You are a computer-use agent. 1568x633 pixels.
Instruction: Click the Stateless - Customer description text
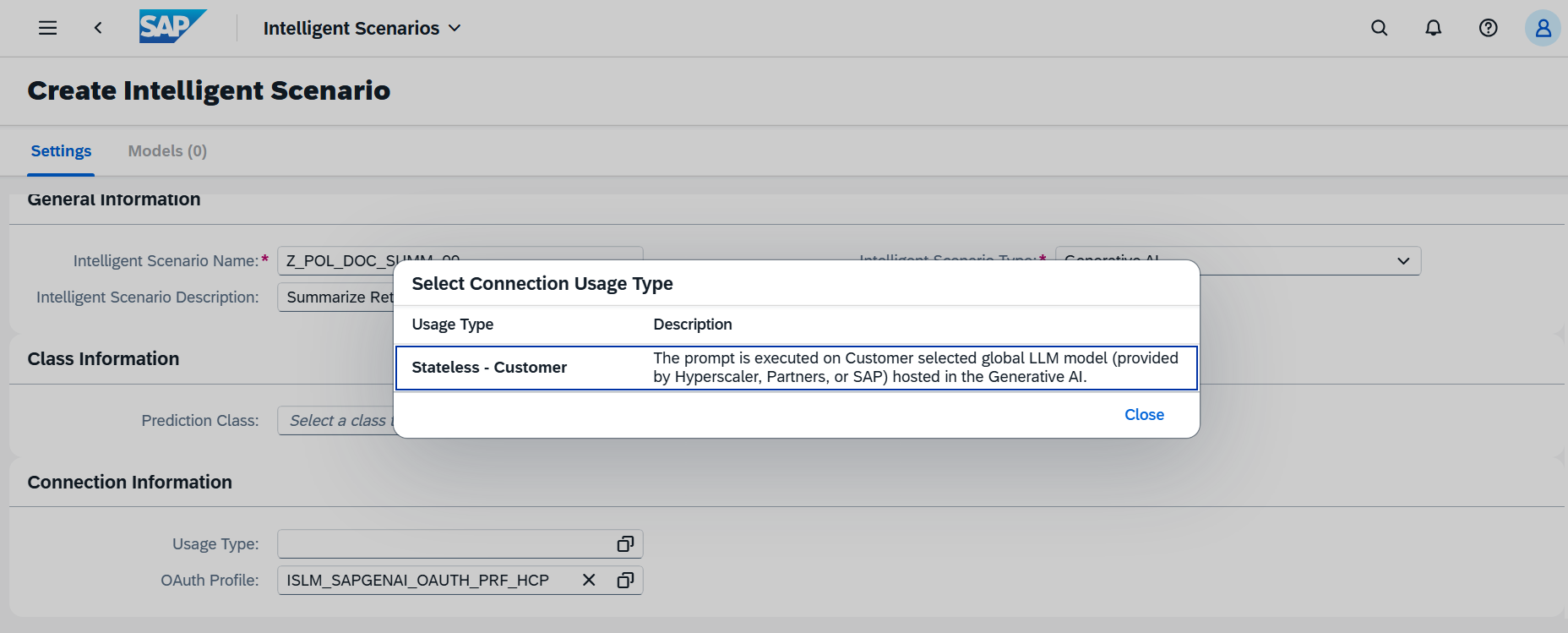916,368
